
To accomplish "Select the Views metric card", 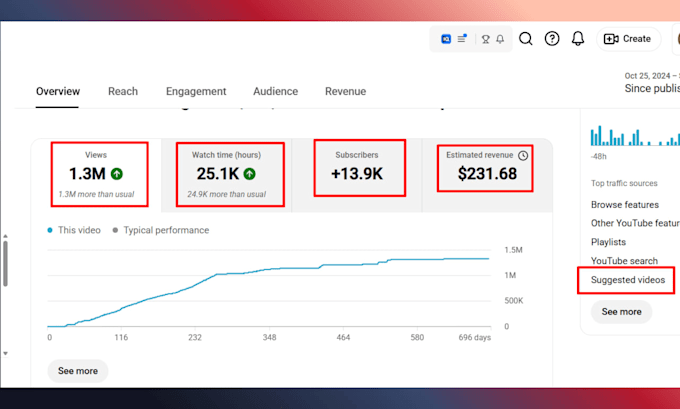I will pyautogui.click(x=96, y=175).
